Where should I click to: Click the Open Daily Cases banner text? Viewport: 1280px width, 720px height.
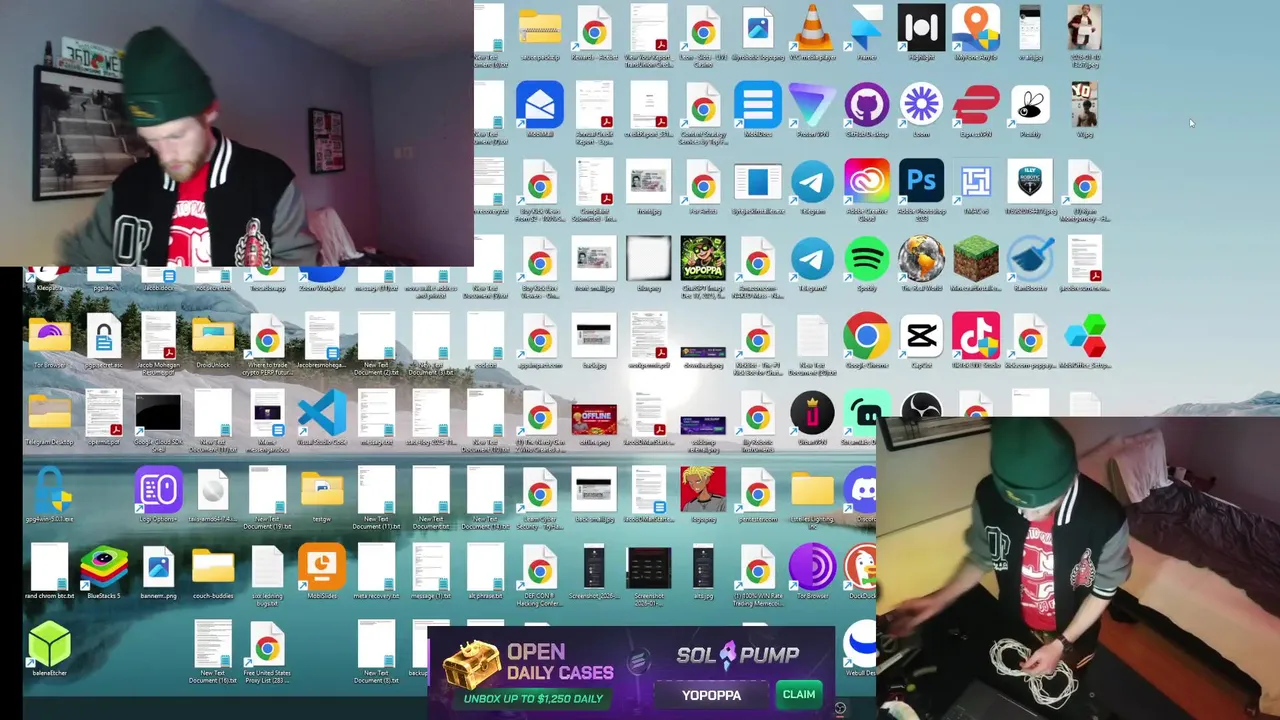tap(559, 662)
